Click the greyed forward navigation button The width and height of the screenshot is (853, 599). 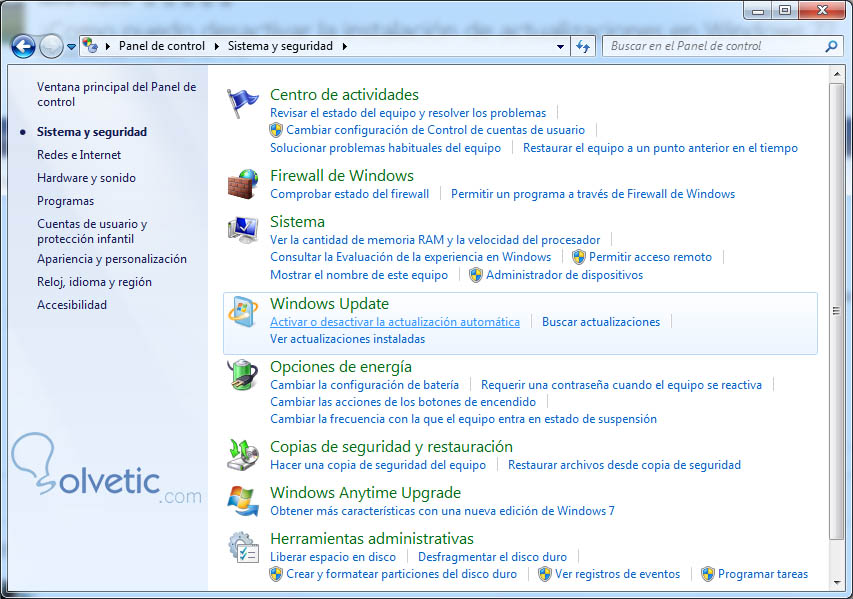[52, 47]
